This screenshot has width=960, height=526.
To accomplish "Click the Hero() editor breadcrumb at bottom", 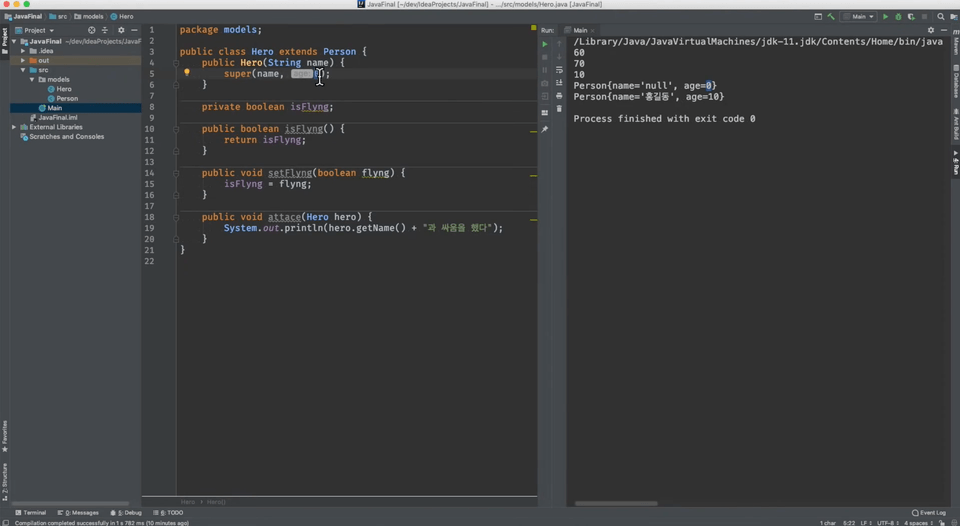I will (x=216, y=502).
